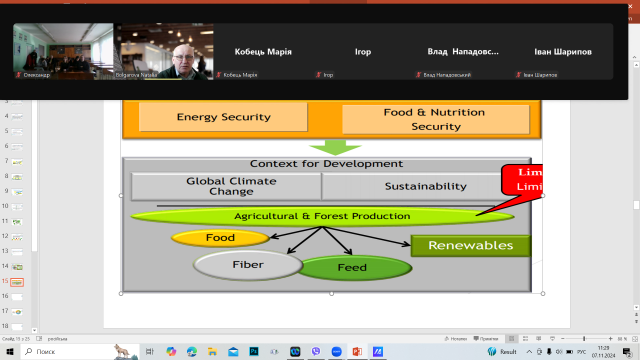Click the Поиск search box

coord(80,351)
